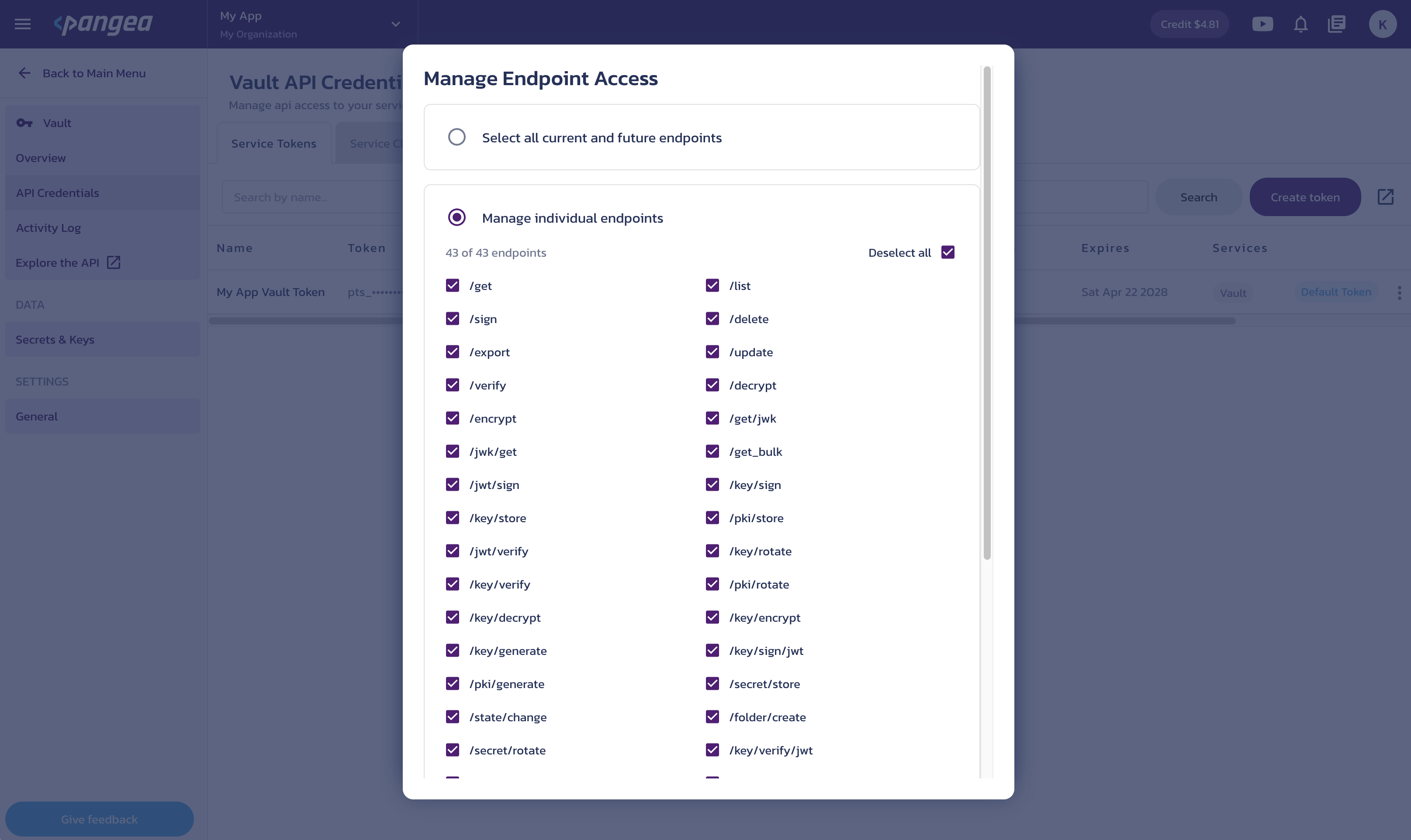Uncheck the /get/jwk endpoint
1411x840 pixels.
click(712, 418)
